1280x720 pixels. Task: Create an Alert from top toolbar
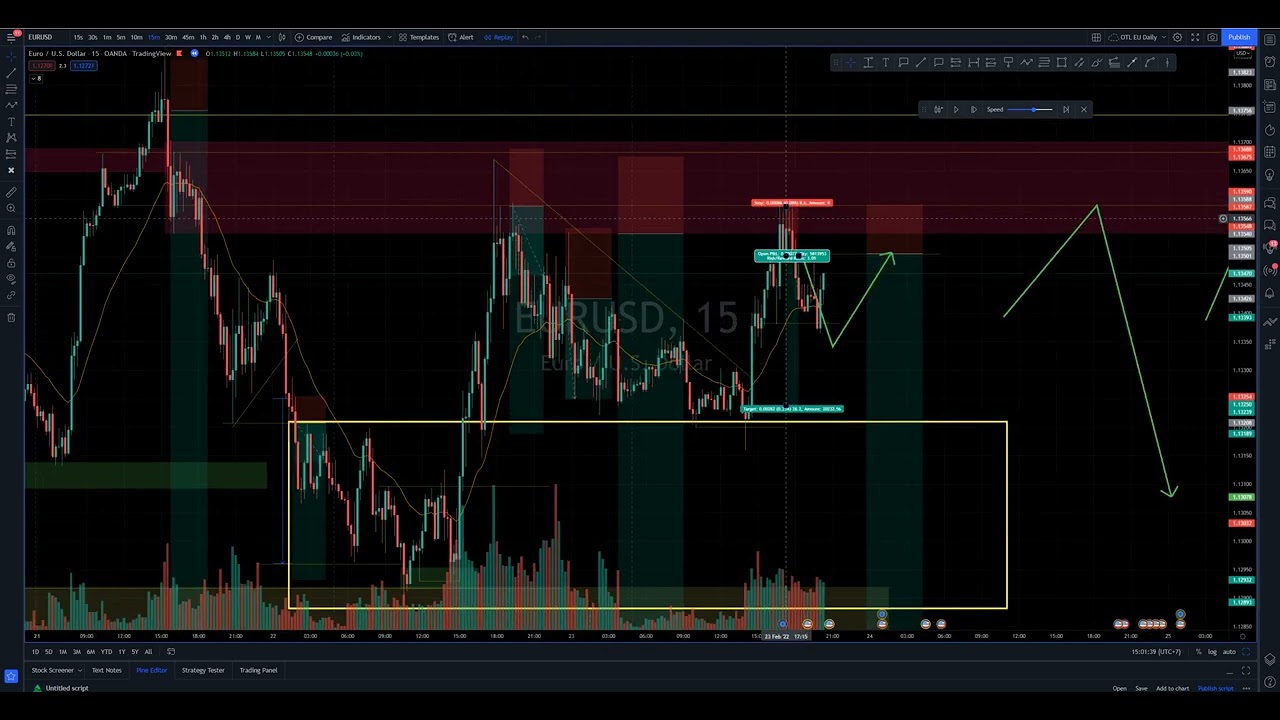[461, 37]
